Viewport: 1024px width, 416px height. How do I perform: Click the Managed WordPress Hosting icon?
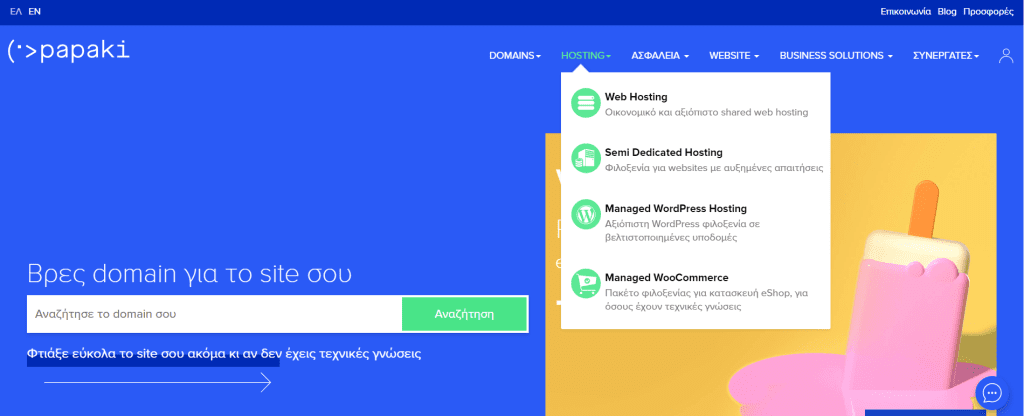pyautogui.click(x=584, y=215)
